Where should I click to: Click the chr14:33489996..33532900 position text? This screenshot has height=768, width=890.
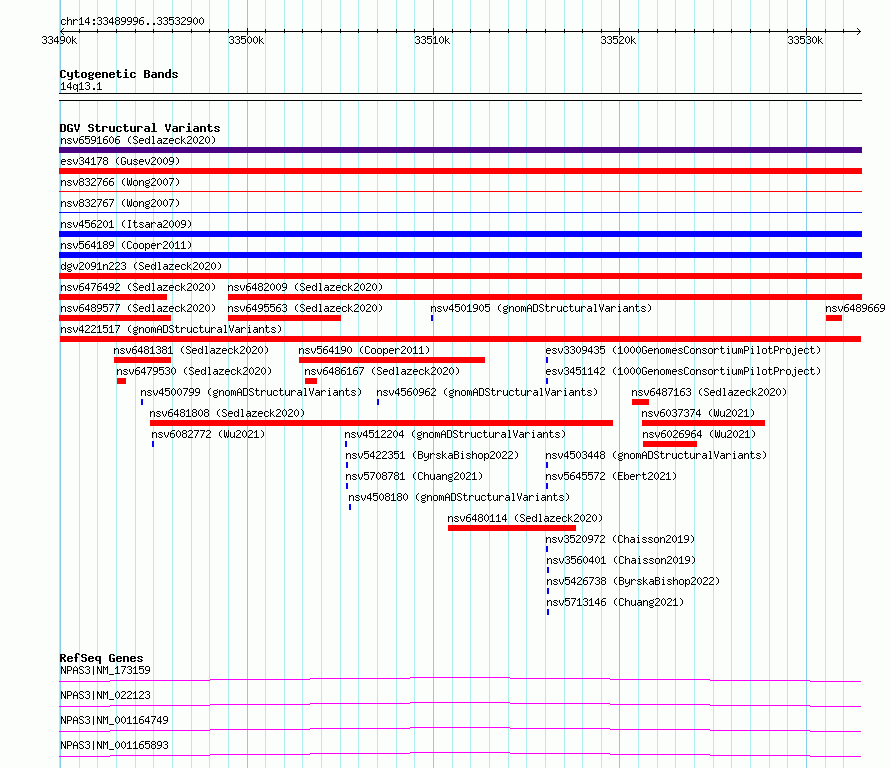pos(132,21)
